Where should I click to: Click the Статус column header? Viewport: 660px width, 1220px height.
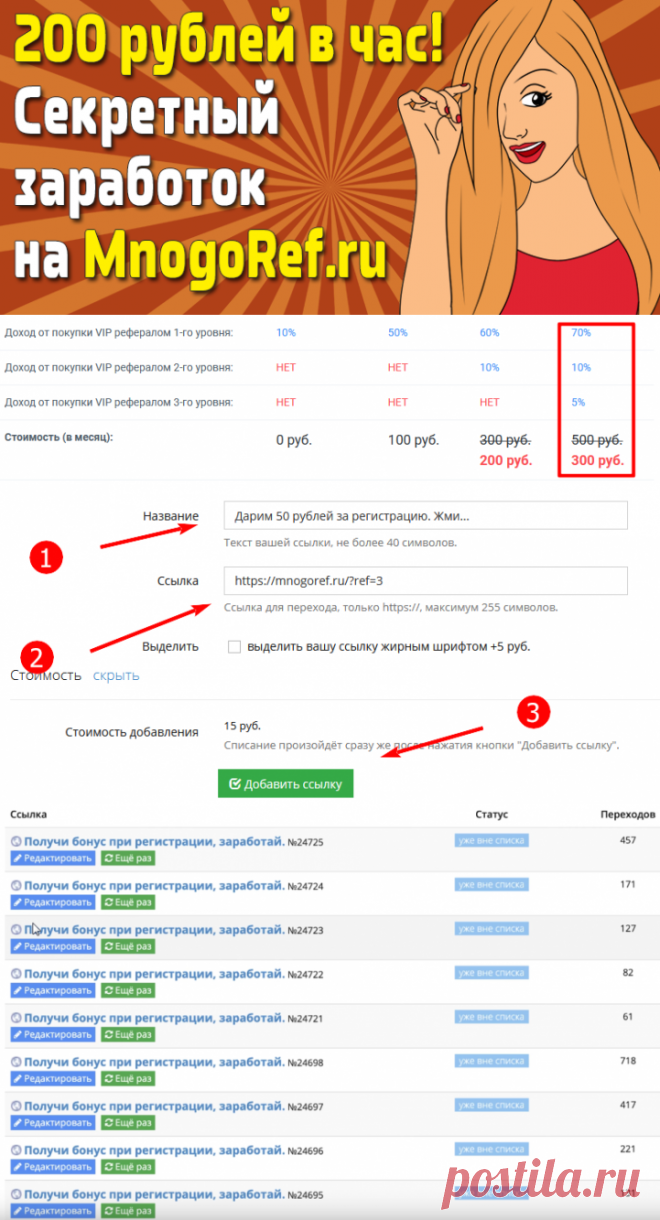492,815
